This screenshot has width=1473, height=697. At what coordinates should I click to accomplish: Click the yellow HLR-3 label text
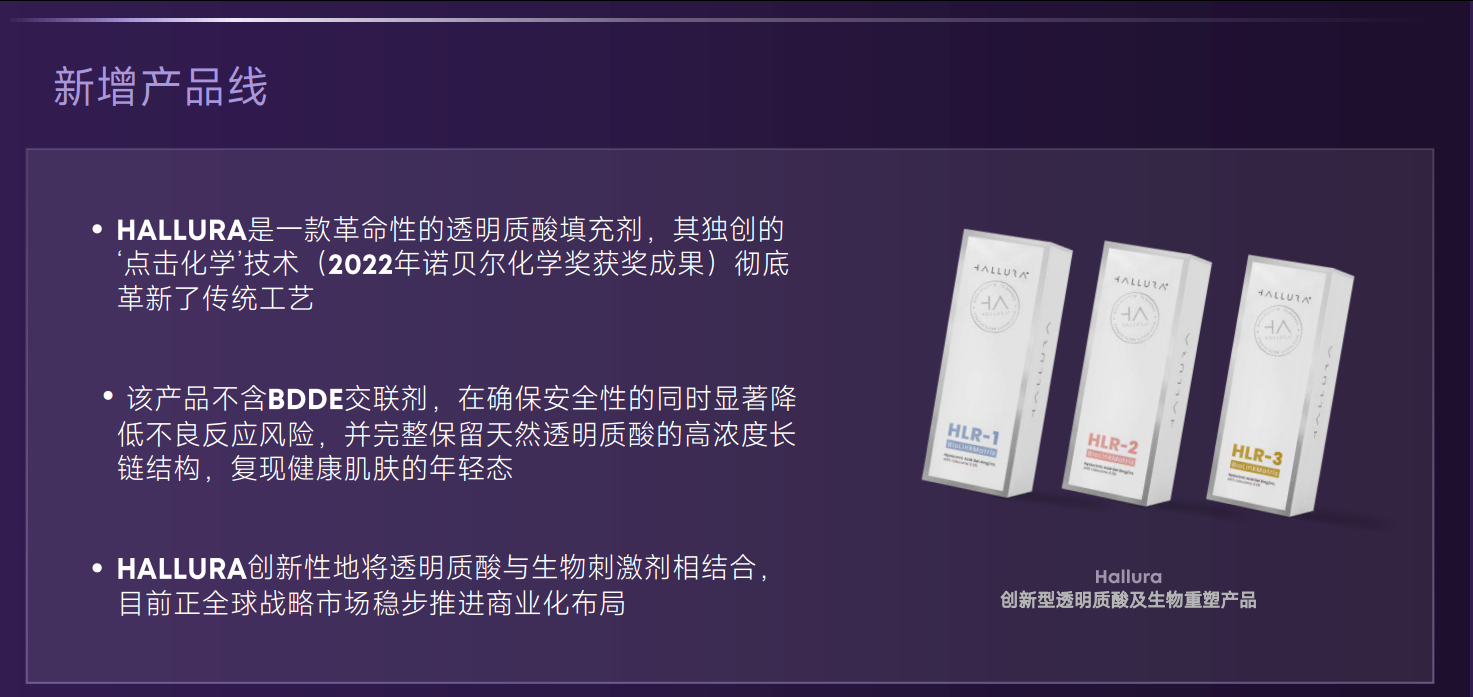(x=1256, y=452)
